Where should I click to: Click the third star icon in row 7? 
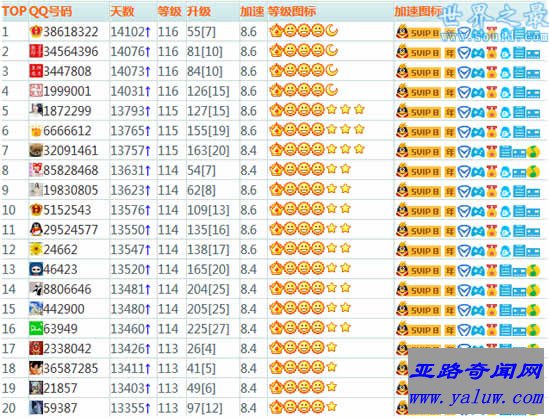359,149
